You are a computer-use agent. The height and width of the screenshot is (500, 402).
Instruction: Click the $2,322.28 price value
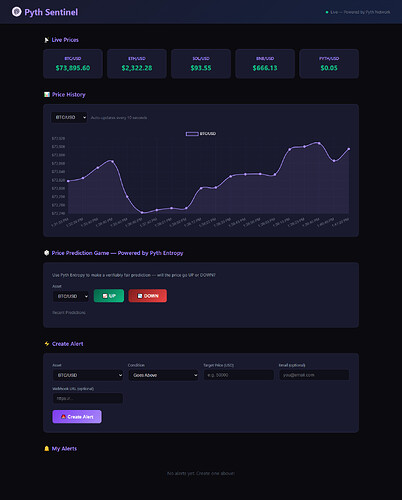(137, 68)
